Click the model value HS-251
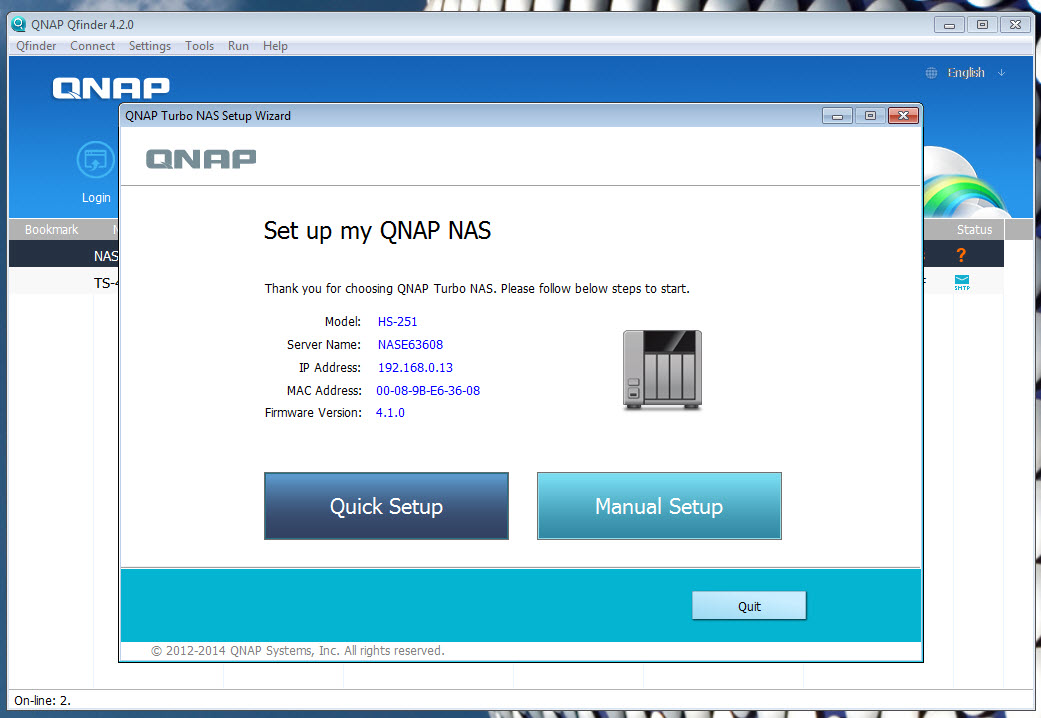Image resolution: width=1041 pixels, height=718 pixels. (398, 321)
